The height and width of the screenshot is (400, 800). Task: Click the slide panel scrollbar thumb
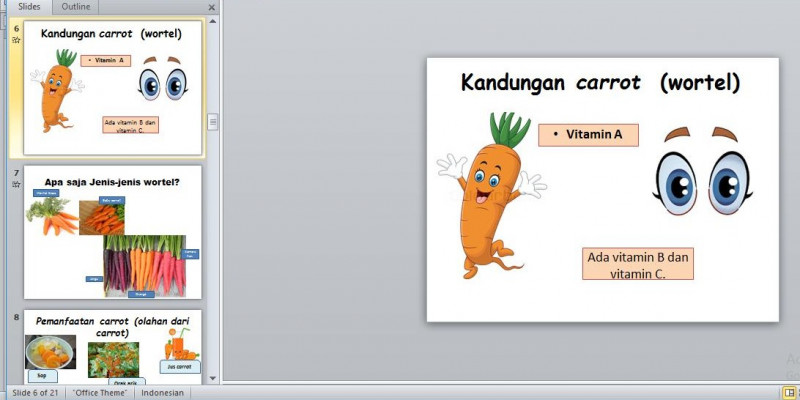click(x=213, y=122)
